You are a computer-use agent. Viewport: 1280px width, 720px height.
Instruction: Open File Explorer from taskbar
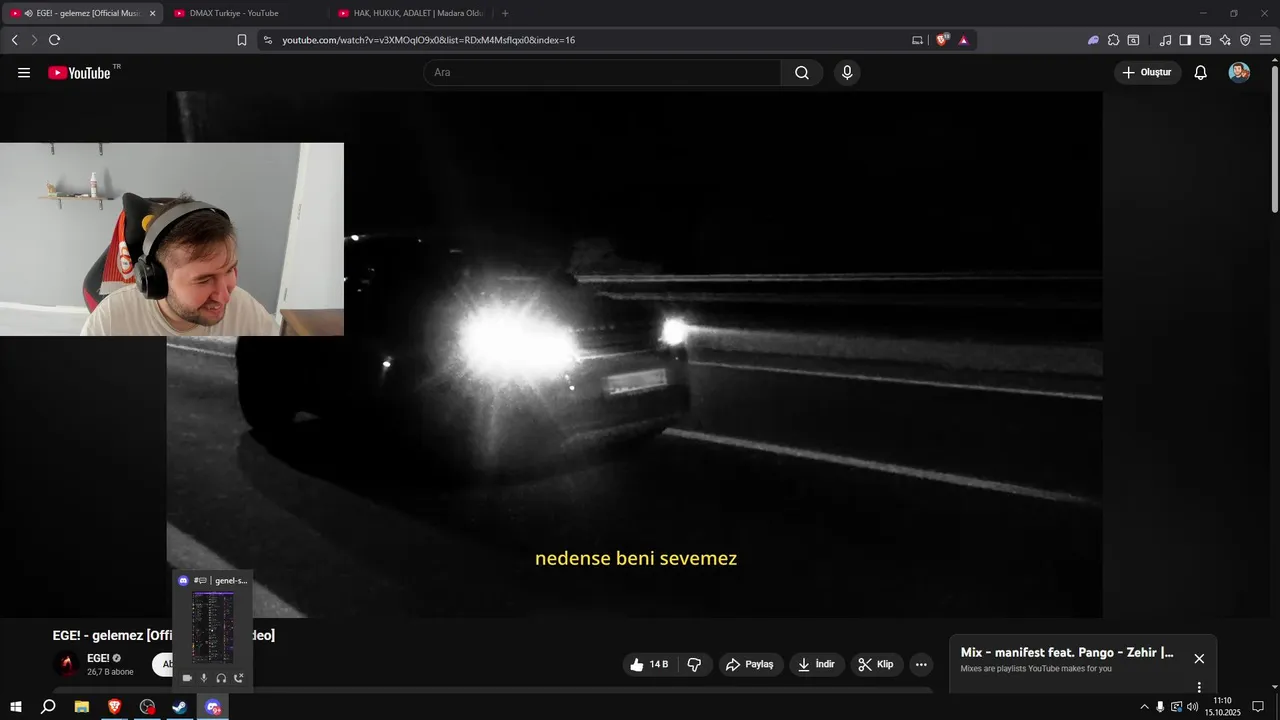[x=82, y=707]
